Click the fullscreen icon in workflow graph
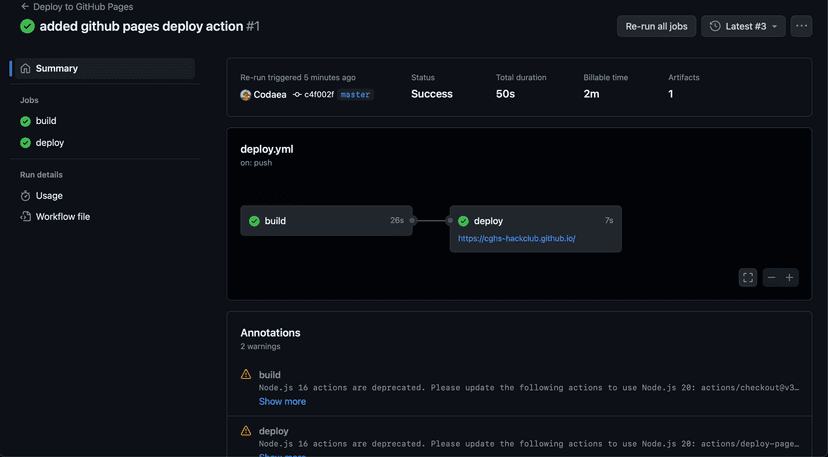Image resolution: width=828 pixels, height=457 pixels. click(x=748, y=278)
